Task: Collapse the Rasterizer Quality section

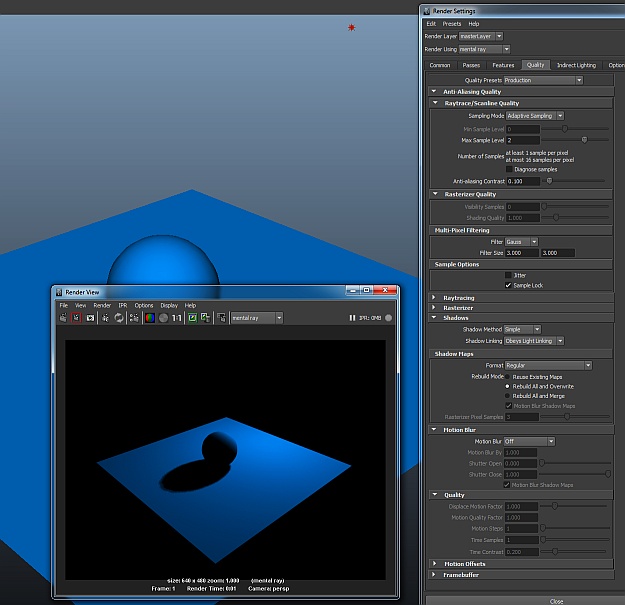Action: 435,194
